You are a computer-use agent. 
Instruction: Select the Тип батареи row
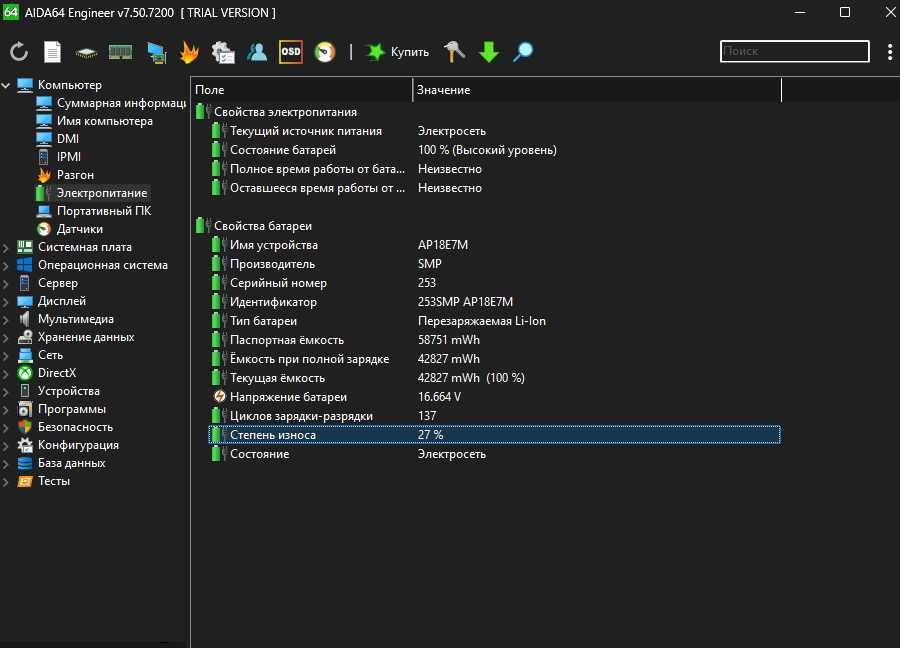click(494, 320)
